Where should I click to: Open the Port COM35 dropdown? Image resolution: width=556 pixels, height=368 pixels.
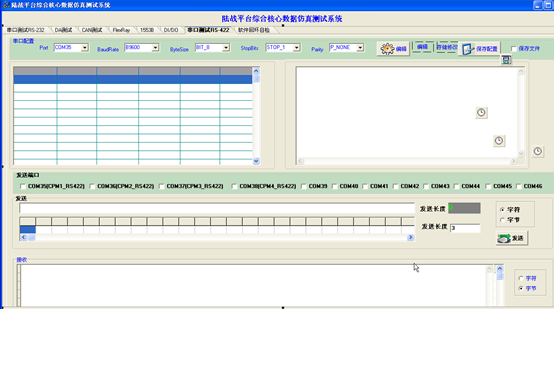pos(85,48)
